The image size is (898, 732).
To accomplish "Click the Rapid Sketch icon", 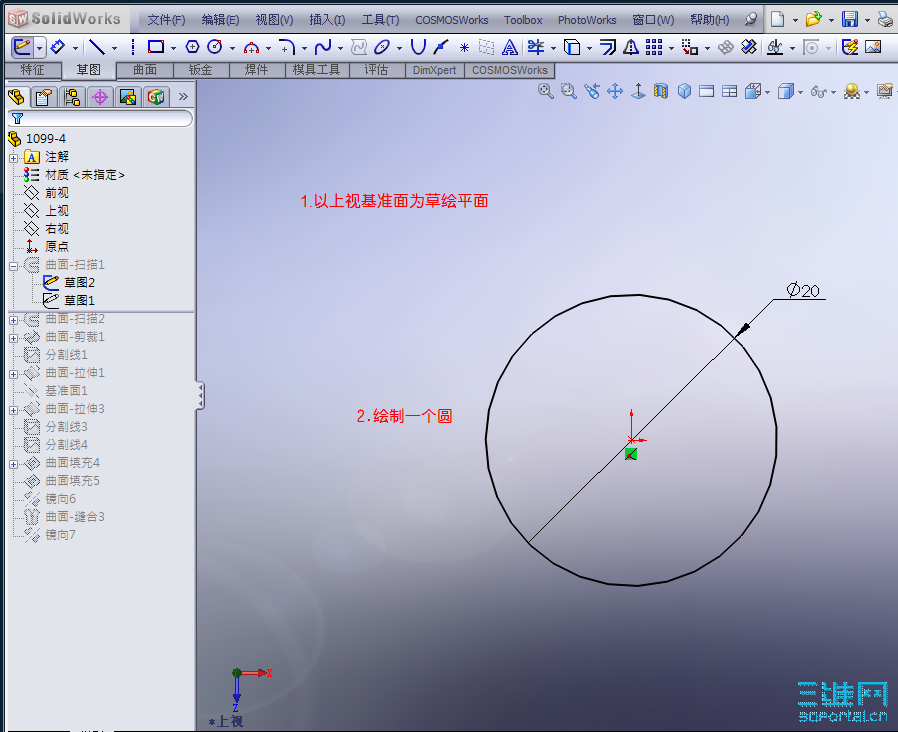I will click(850, 47).
